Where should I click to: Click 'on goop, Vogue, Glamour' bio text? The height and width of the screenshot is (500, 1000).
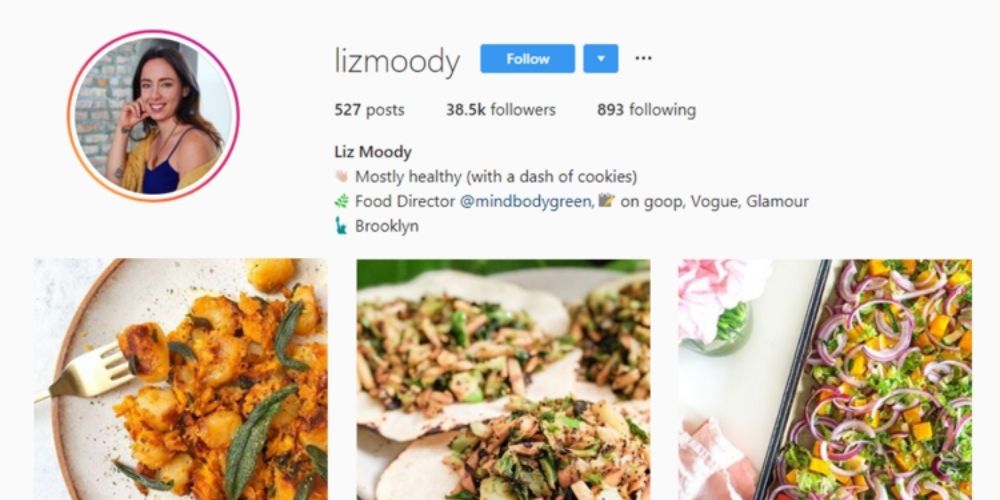coord(714,202)
